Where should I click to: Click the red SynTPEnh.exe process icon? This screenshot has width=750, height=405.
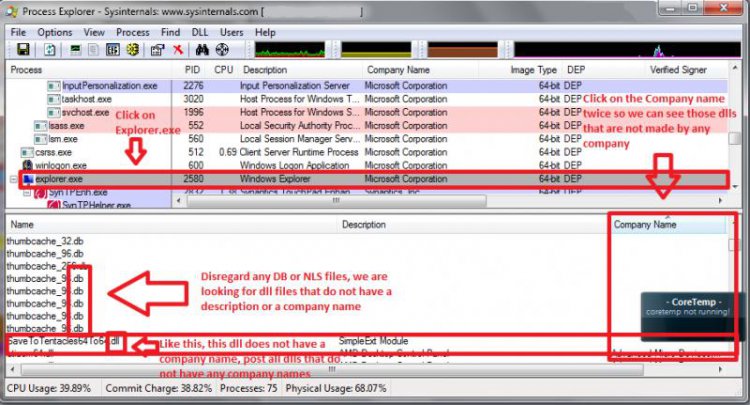(x=41, y=193)
